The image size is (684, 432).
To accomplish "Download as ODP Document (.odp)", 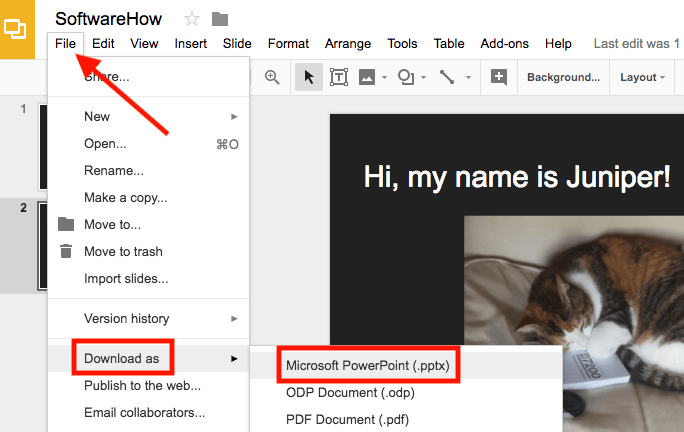I will 406,393.
